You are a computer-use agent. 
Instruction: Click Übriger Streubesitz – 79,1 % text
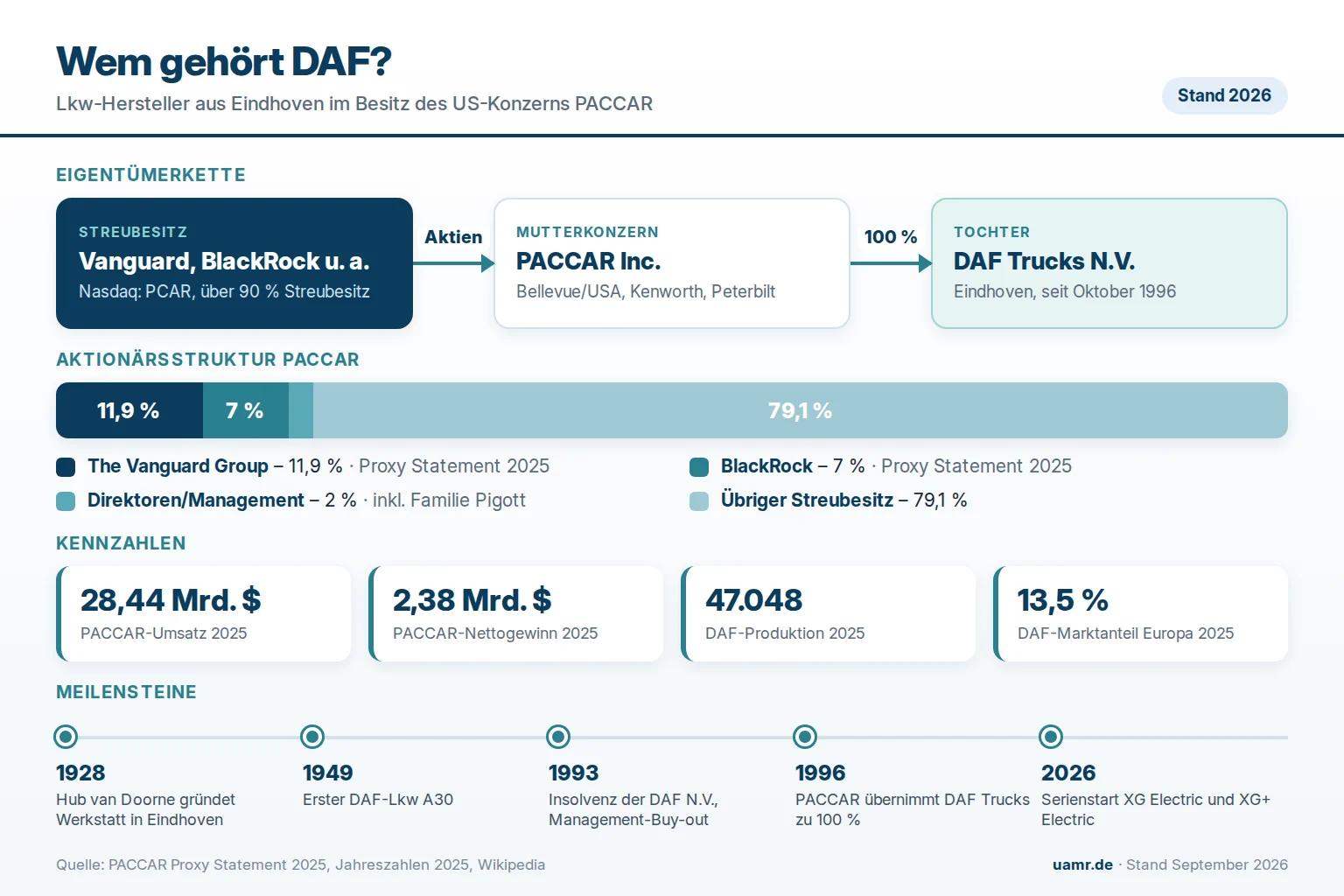tap(844, 500)
